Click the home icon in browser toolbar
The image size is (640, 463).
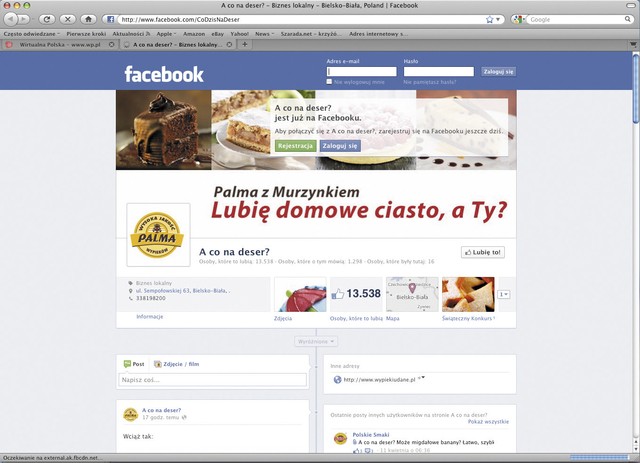click(89, 19)
